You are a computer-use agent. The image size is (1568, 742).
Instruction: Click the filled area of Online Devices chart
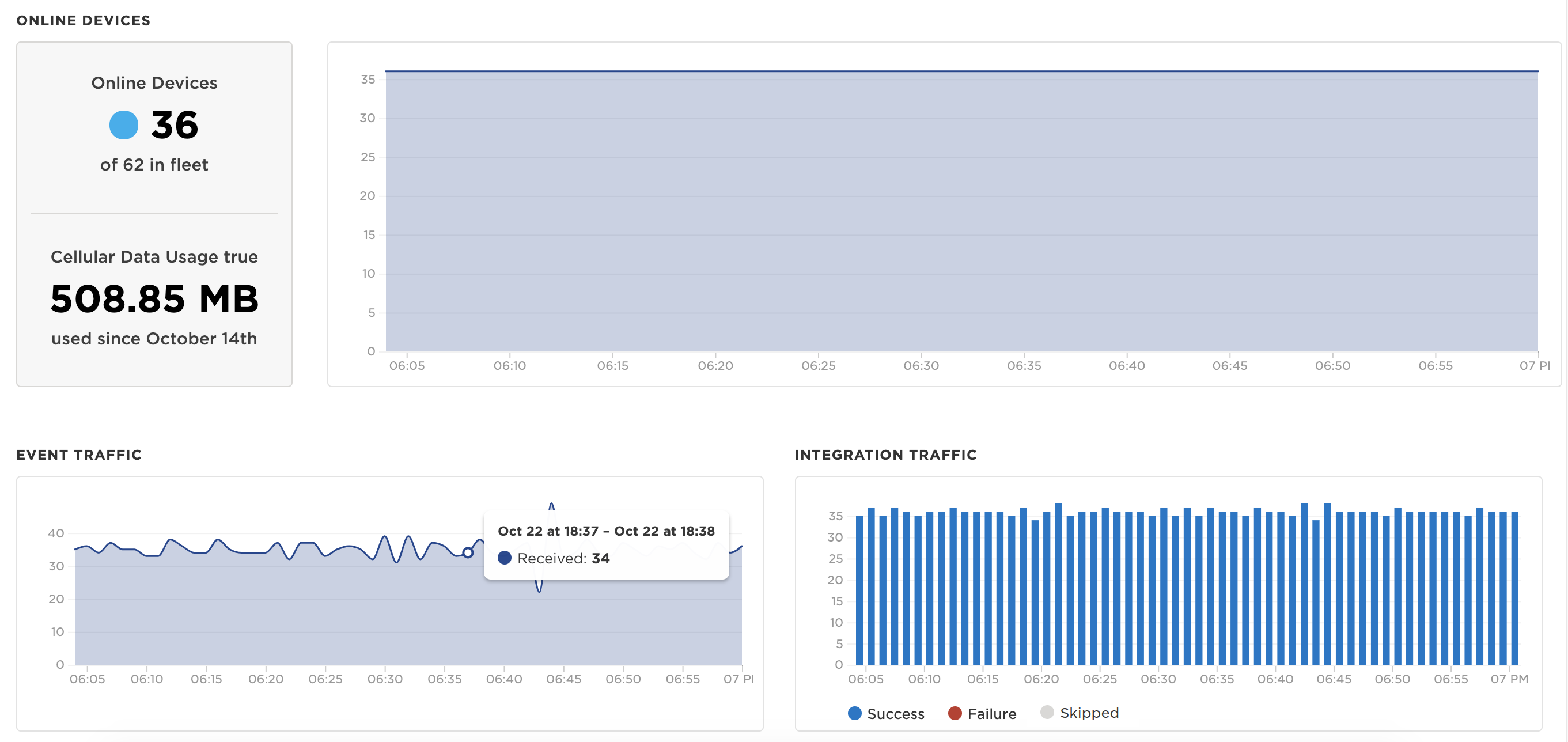[962, 211]
